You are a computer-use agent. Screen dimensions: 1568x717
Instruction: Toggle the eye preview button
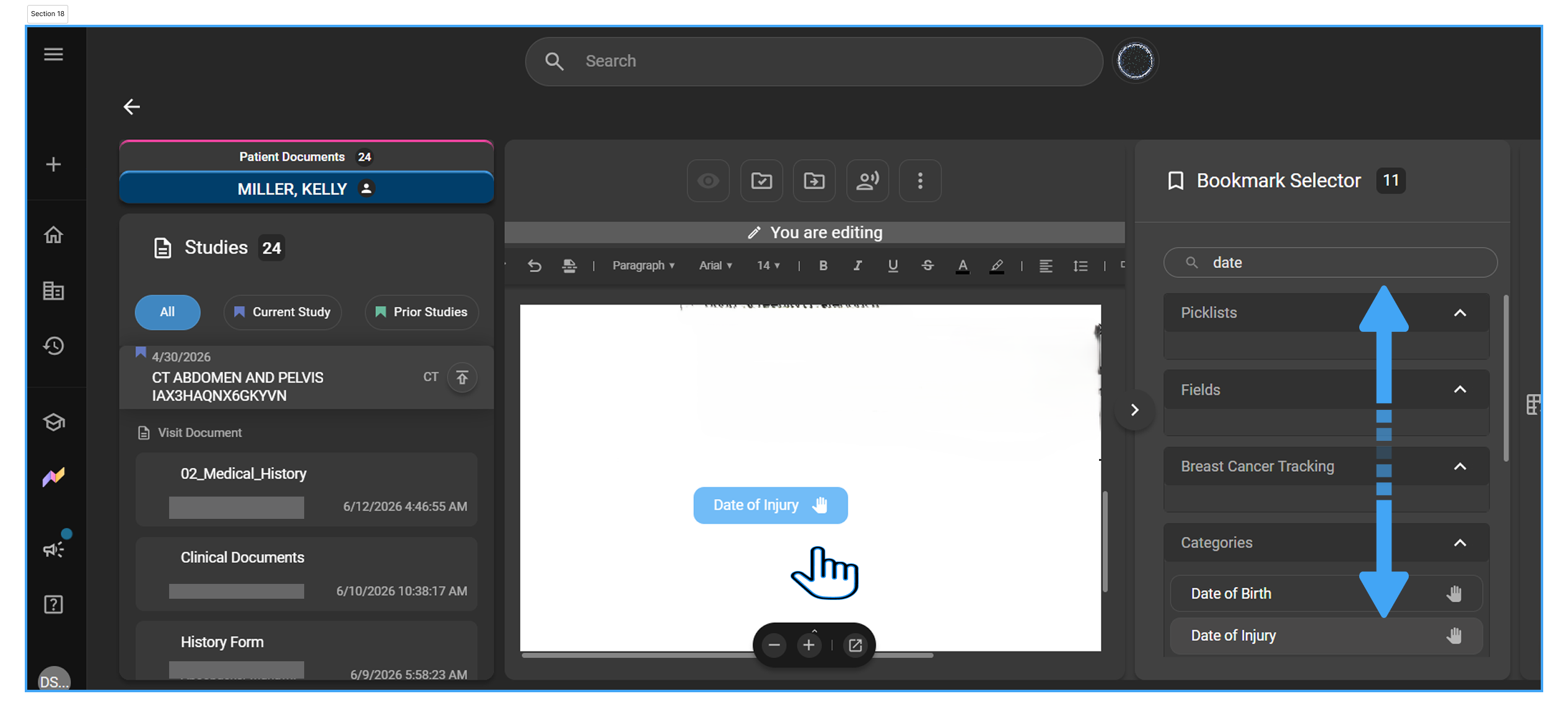coord(708,181)
